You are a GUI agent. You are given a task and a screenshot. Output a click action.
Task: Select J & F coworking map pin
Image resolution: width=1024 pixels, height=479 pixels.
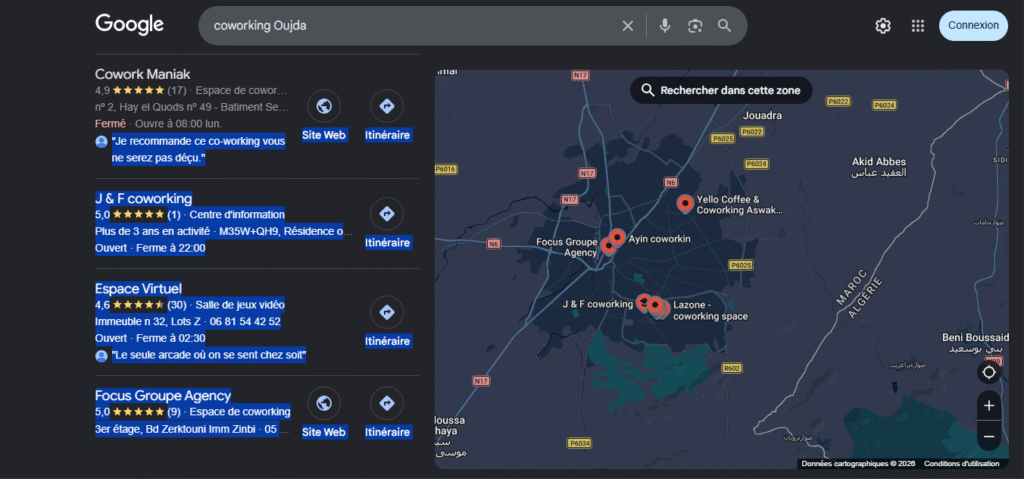(x=643, y=302)
